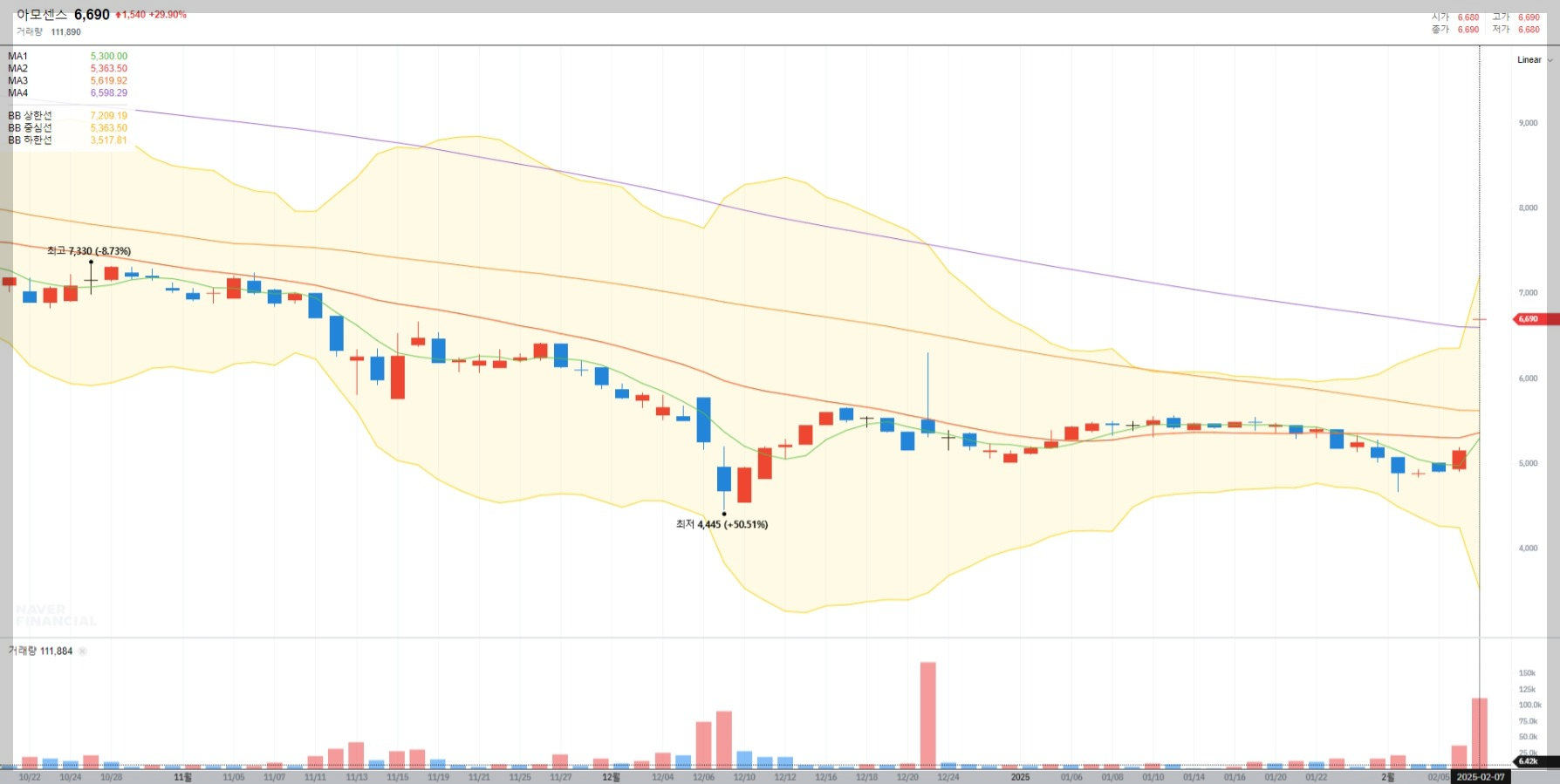Click the 9,000 price axis label
Image resolution: width=1560 pixels, height=784 pixels.
coord(1528,123)
